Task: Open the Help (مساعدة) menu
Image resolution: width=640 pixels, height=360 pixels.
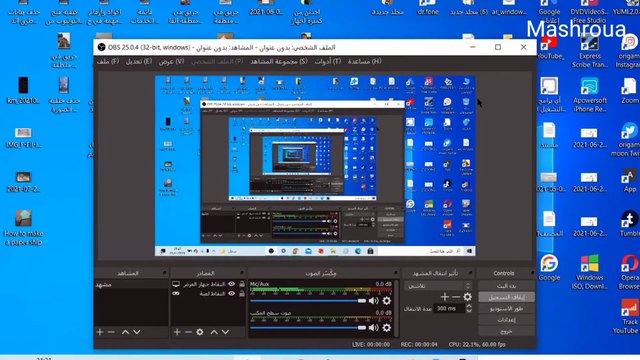Action: (364, 61)
